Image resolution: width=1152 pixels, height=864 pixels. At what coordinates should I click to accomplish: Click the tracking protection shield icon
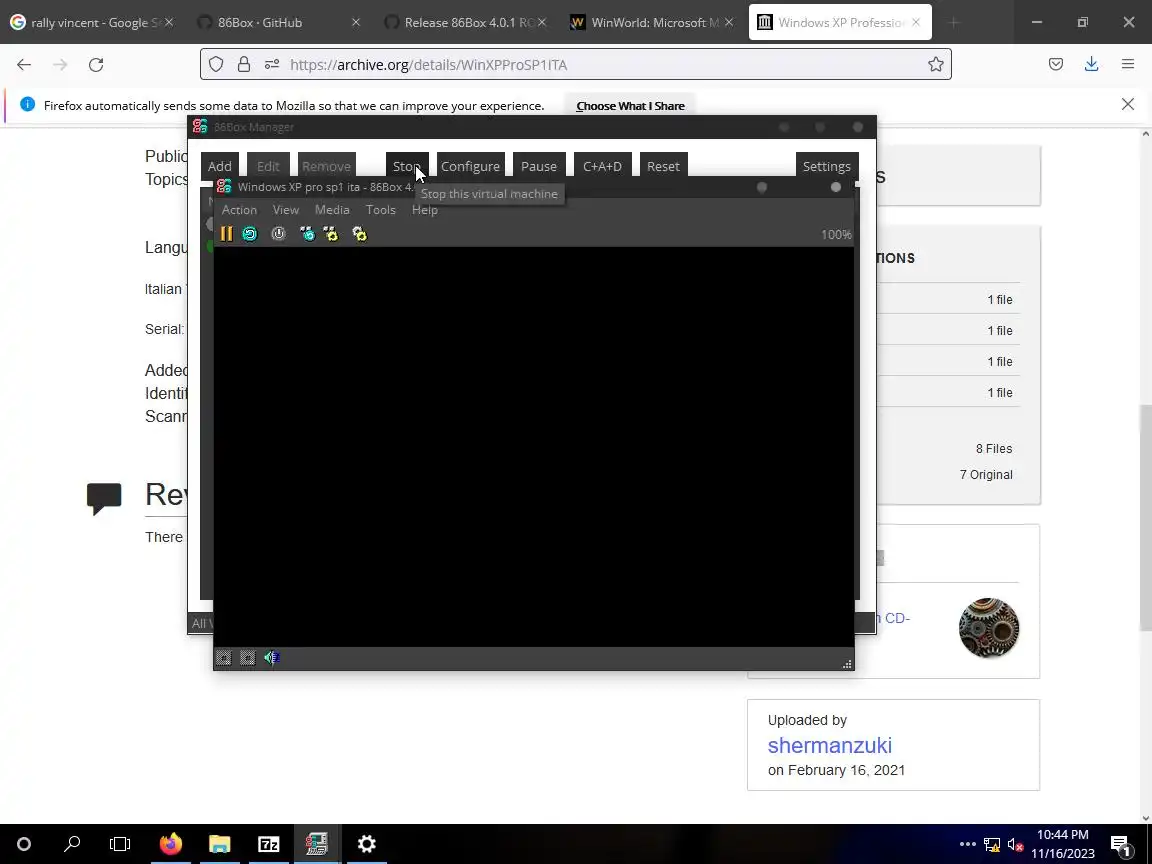pos(216,65)
